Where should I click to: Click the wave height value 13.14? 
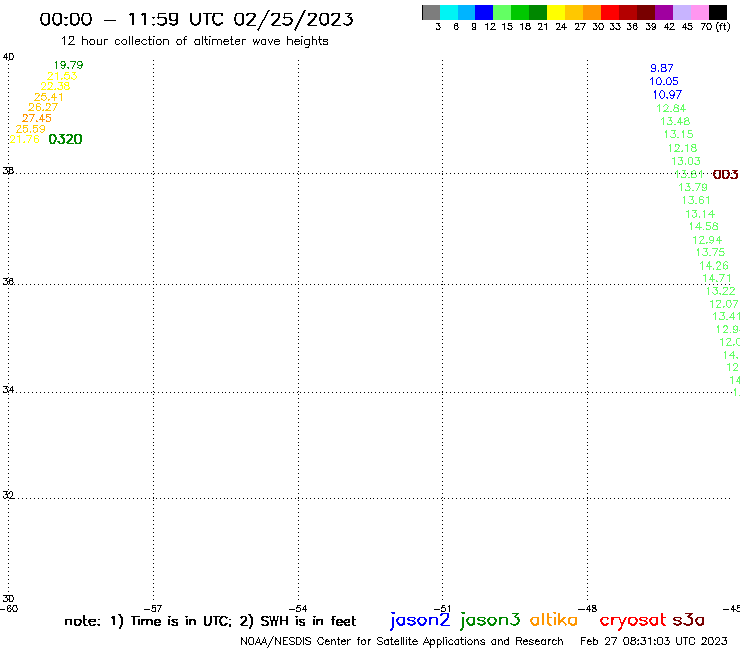(x=700, y=214)
